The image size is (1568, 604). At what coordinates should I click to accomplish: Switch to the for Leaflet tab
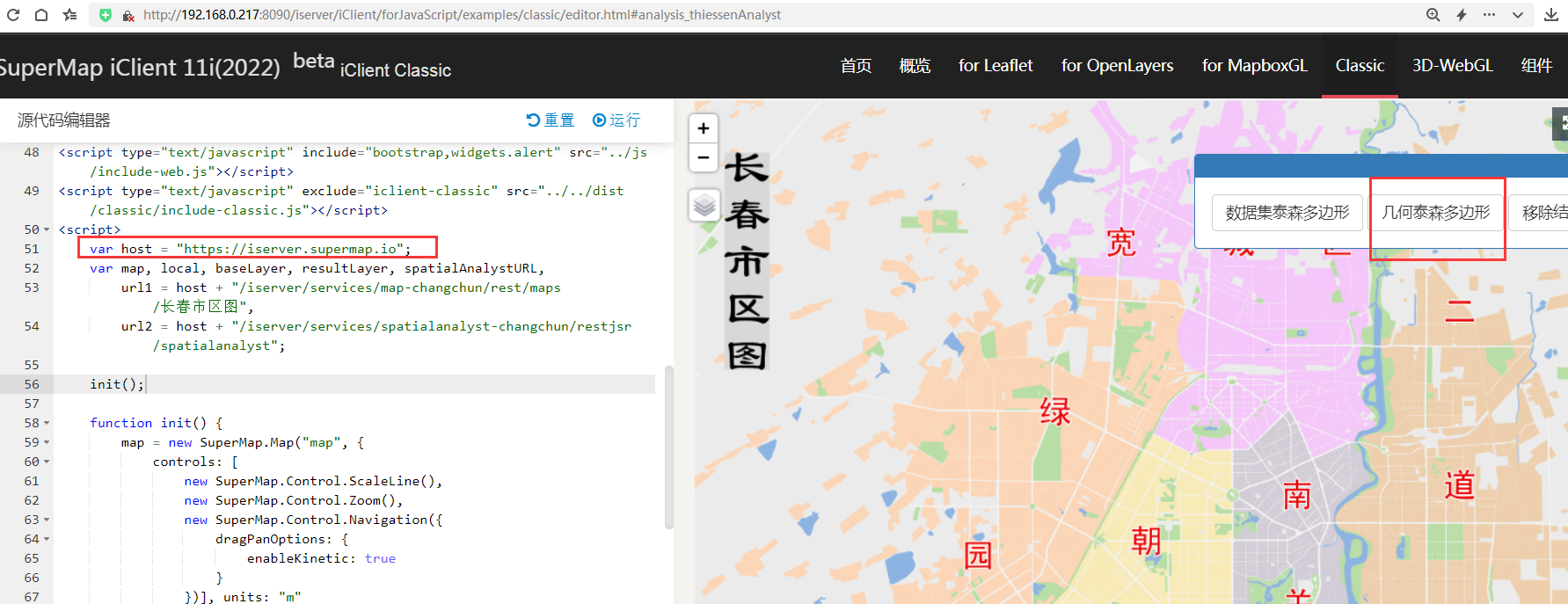[x=995, y=66]
